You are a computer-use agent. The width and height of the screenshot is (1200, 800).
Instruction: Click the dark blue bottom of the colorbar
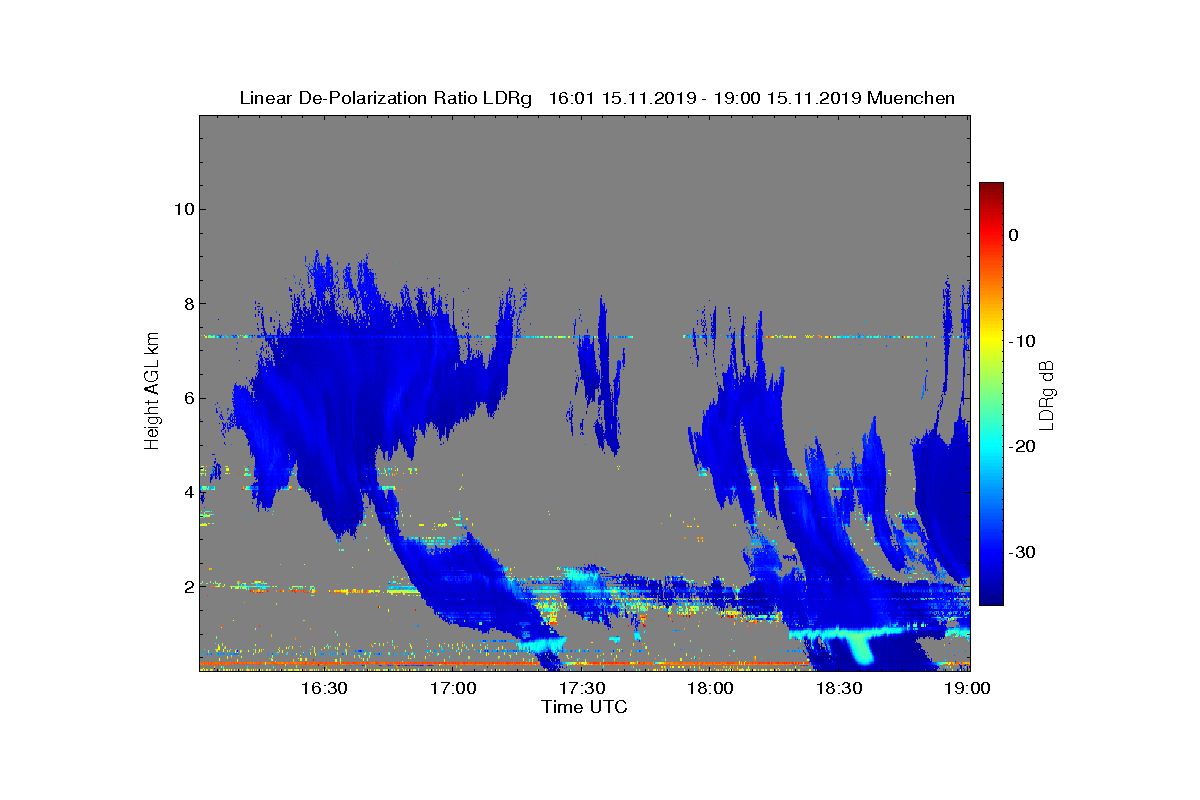(x=991, y=596)
